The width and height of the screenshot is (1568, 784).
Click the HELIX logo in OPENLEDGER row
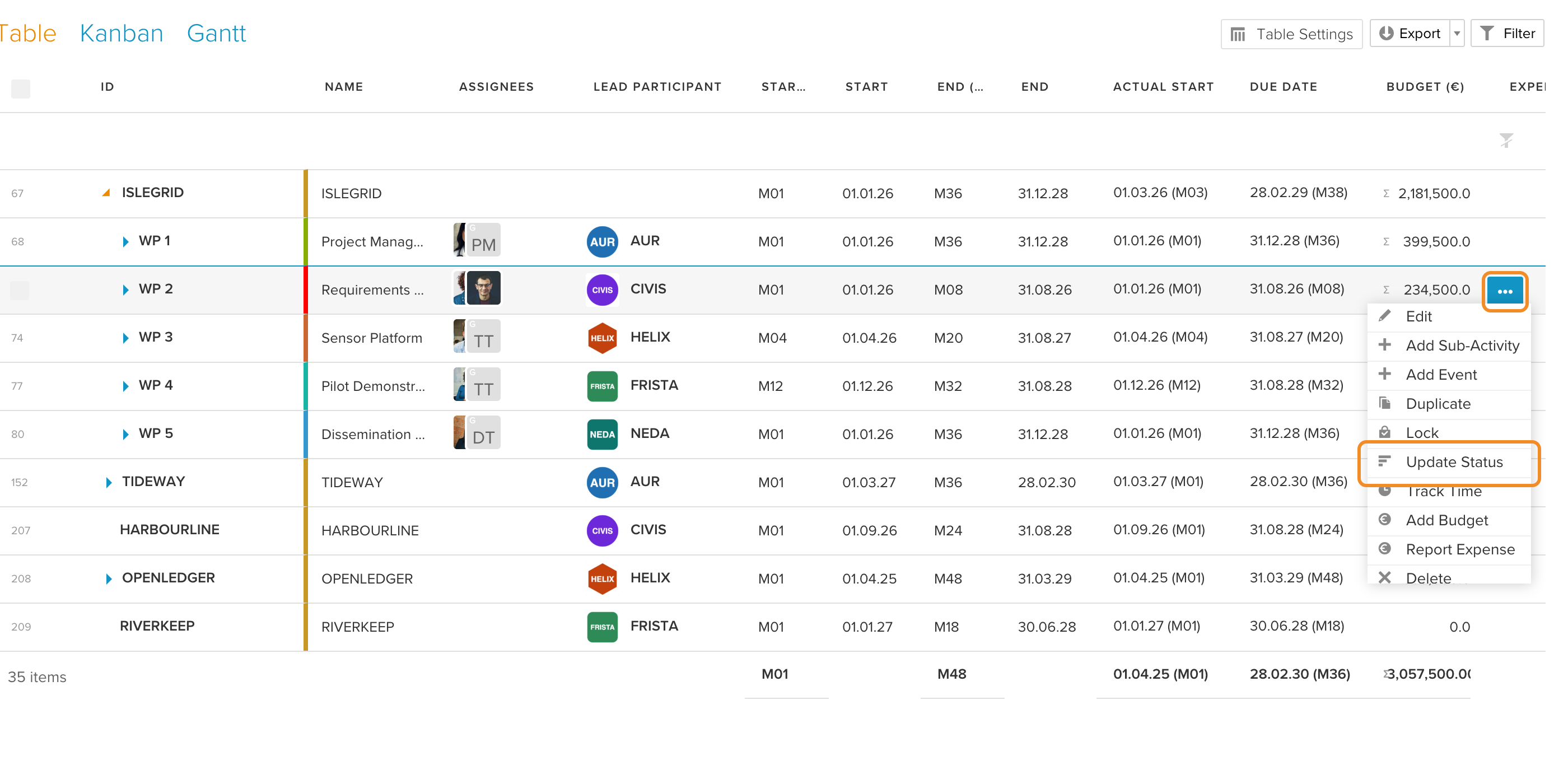(x=601, y=578)
